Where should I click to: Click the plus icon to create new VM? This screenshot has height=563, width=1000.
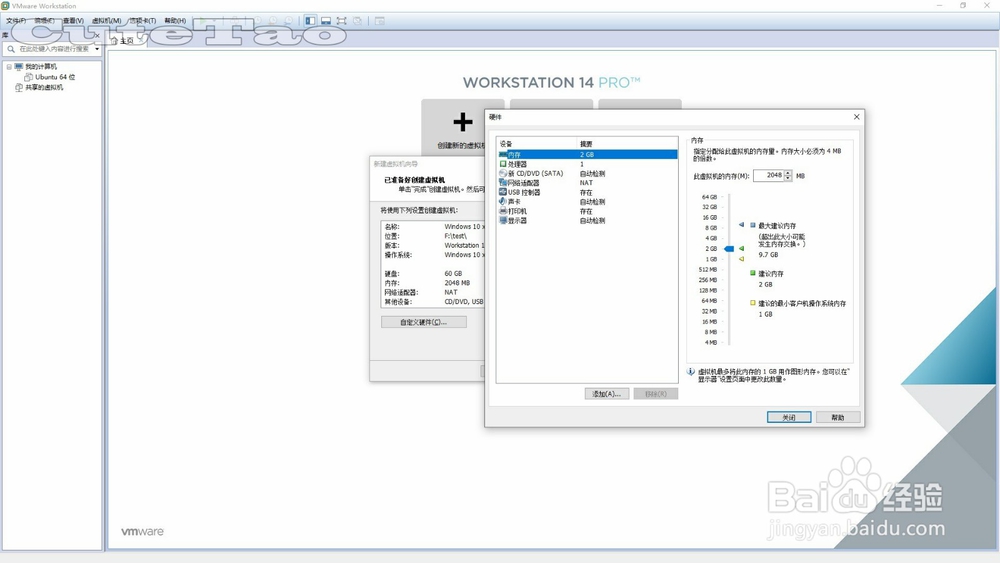pos(462,121)
